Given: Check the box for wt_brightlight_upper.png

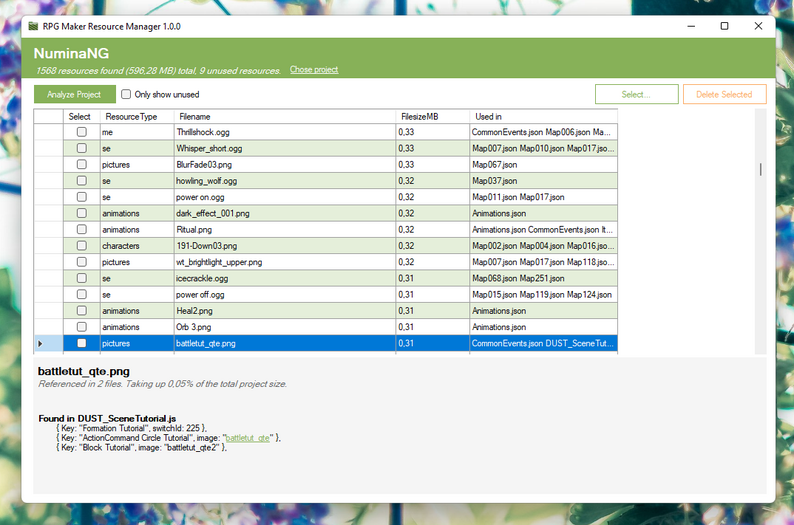Looking at the screenshot, I should pos(82,262).
